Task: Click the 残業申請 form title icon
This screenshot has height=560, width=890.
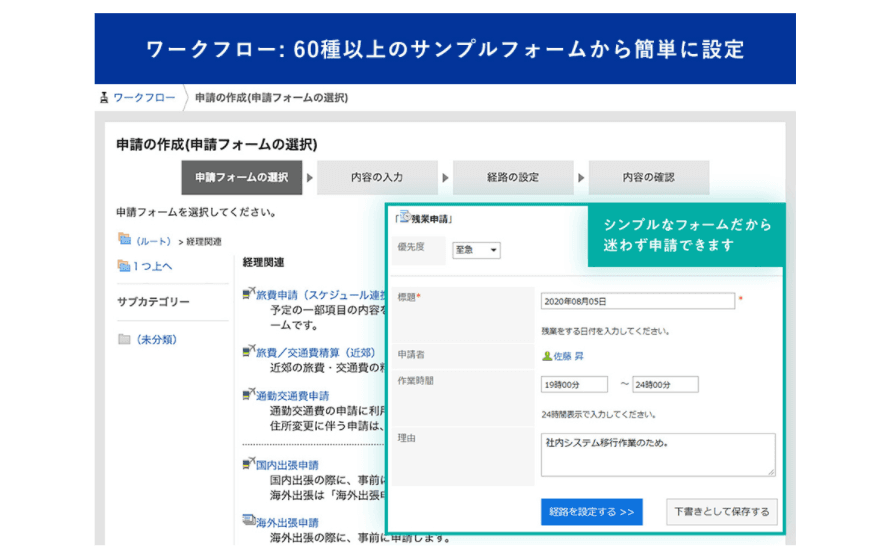Action: [405, 216]
